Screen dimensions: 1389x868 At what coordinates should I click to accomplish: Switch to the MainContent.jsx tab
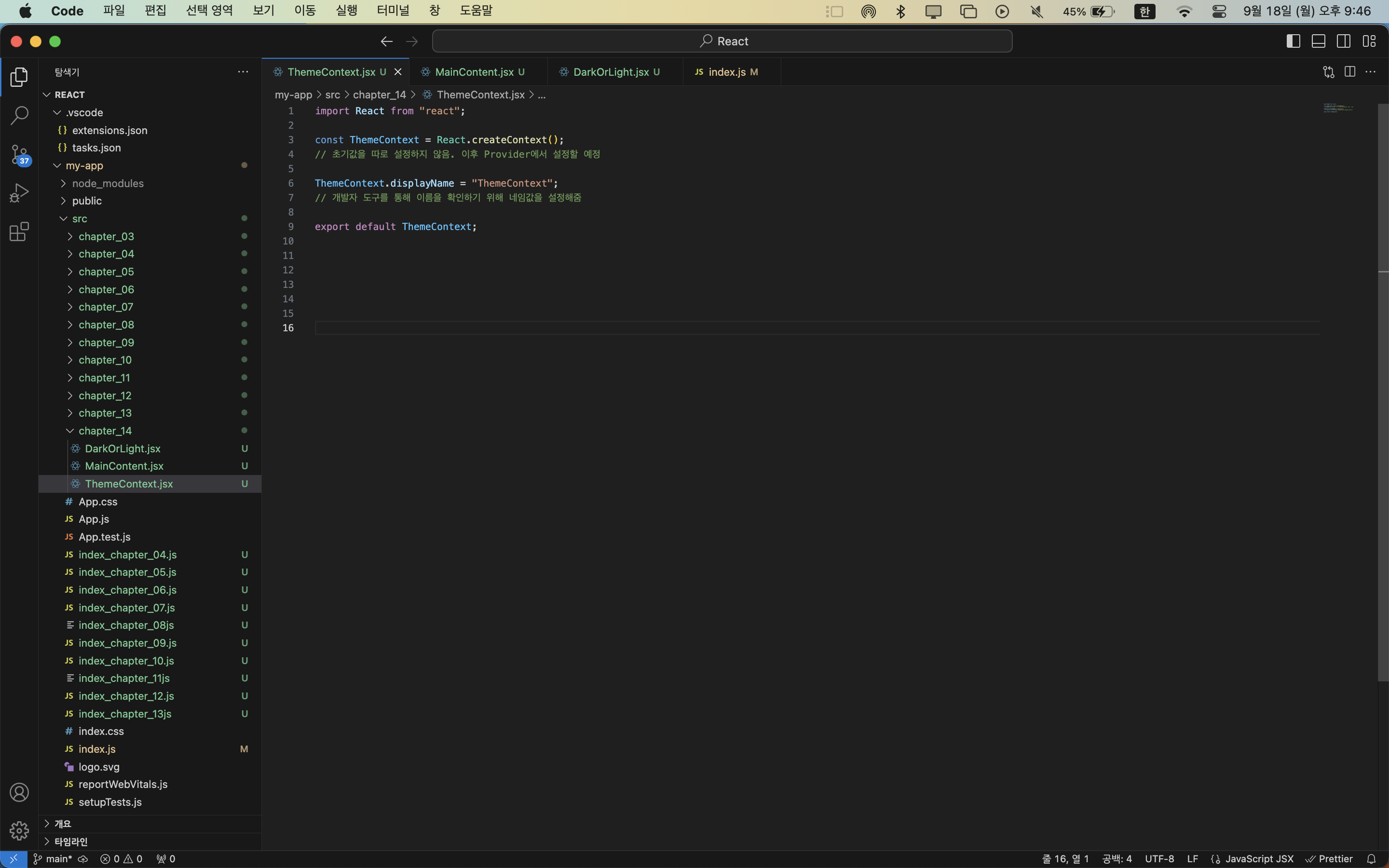coord(474,72)
